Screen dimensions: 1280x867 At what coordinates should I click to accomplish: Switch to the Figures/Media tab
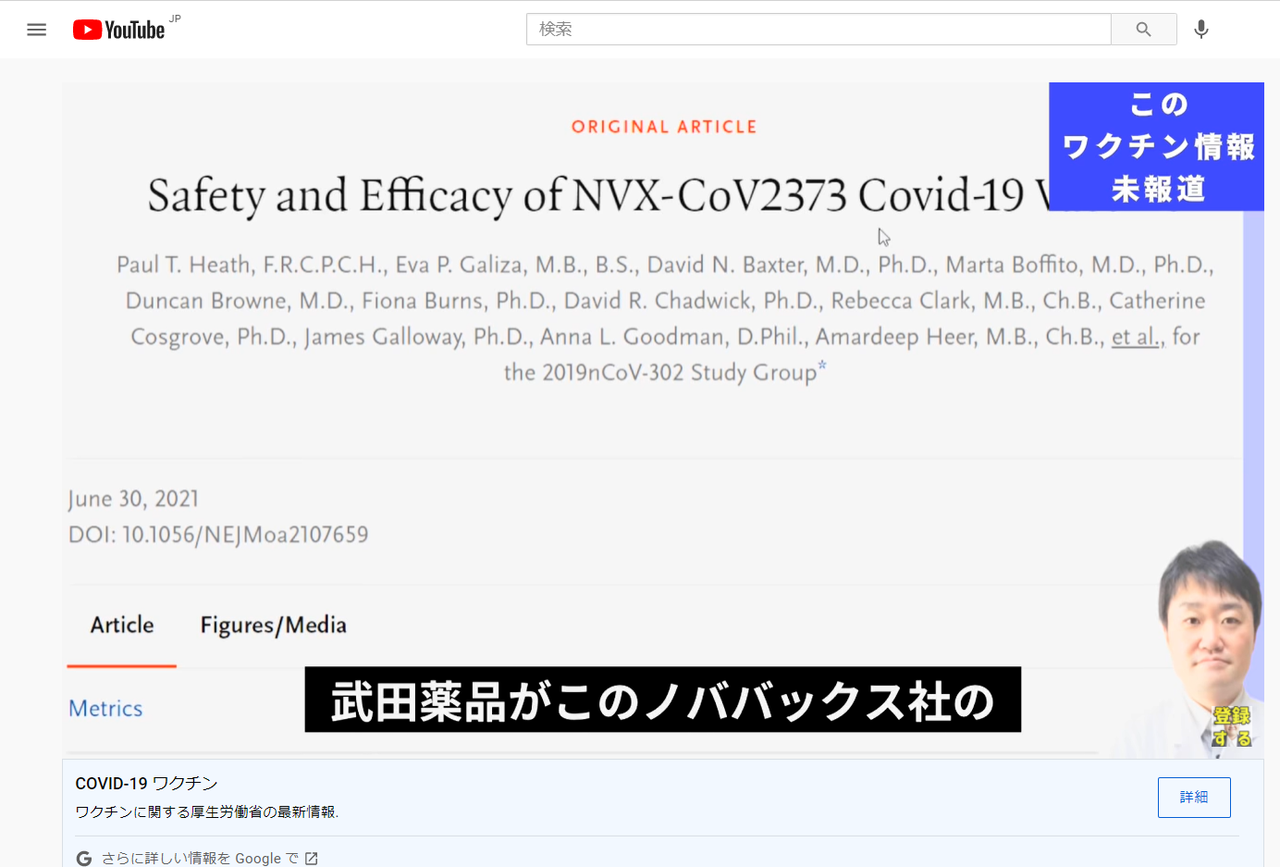[273, 625]
